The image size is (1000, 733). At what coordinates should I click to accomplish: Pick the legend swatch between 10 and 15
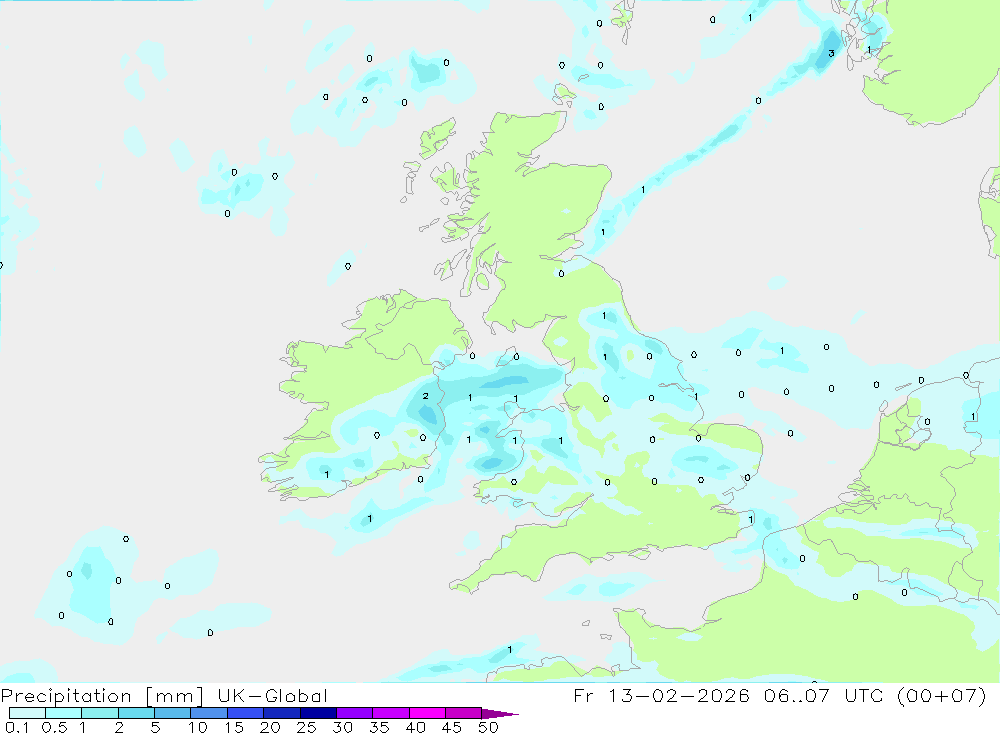click(209, 713)
